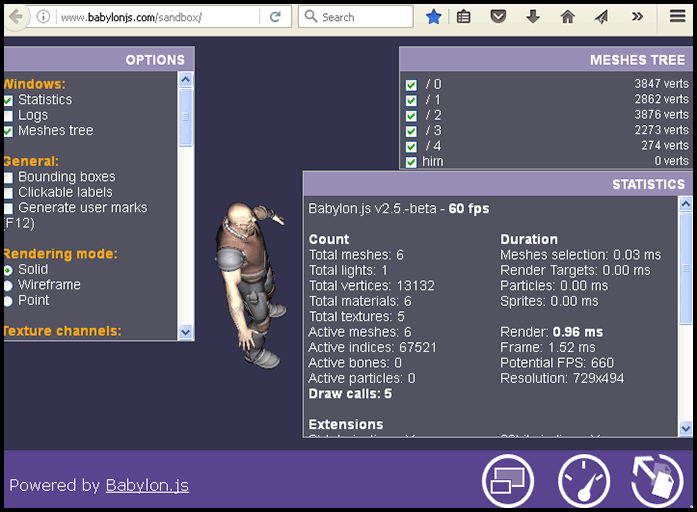Show bookmarks list icon

(464, 17)
